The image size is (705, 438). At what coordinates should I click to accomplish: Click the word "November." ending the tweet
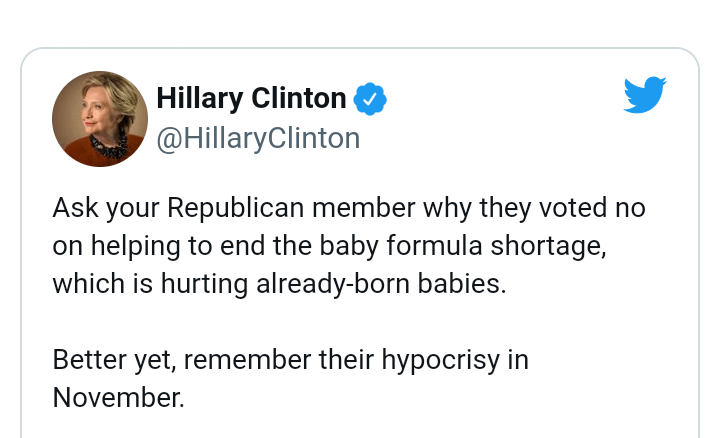pyautogui.click(x=118, y=396)
